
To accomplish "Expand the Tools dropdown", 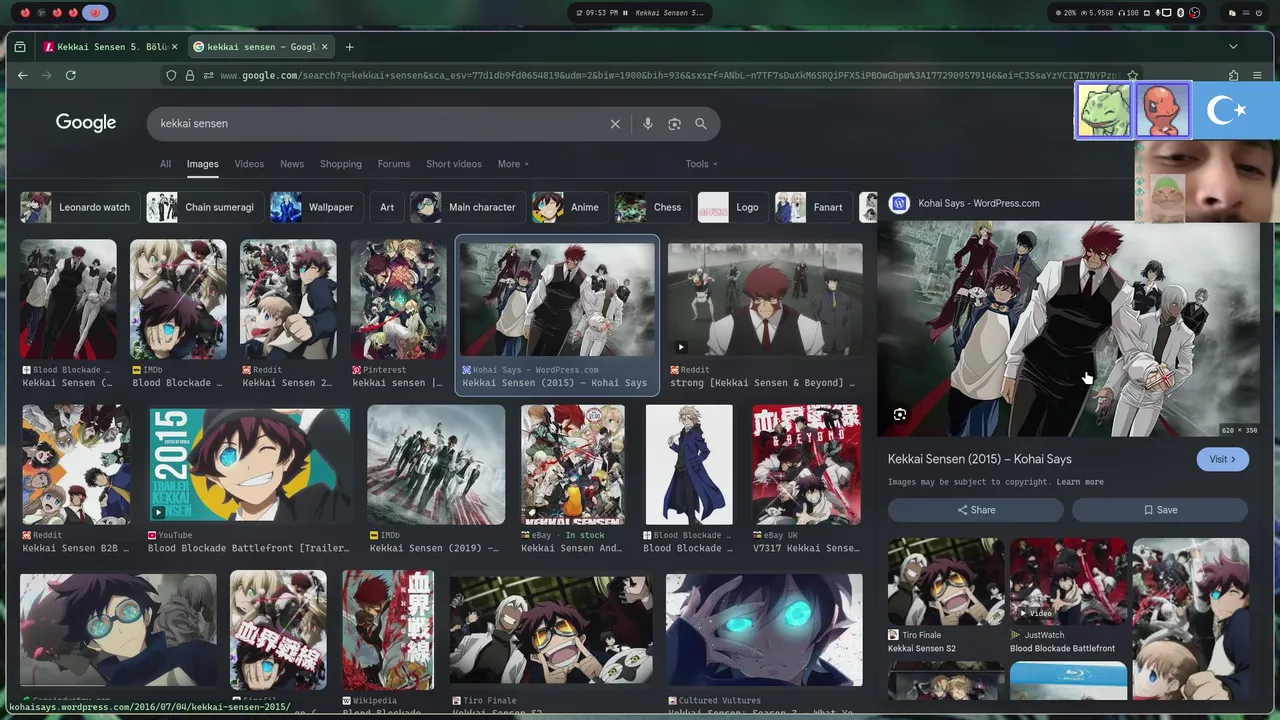I will (701, 164).
